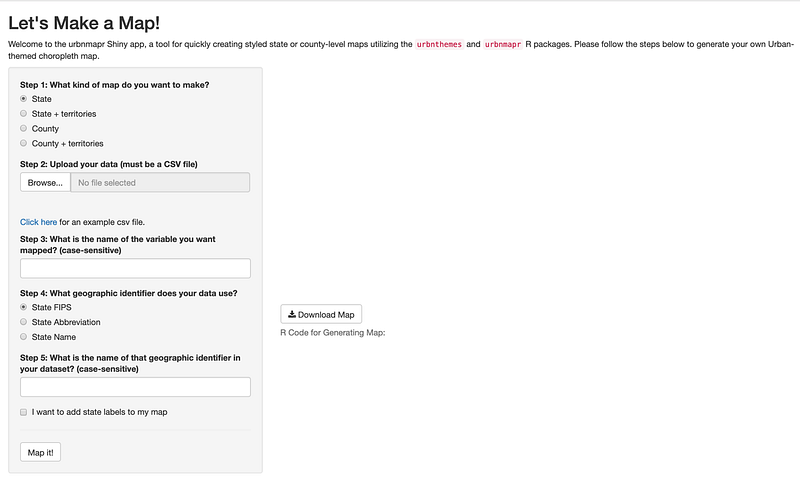Click the urbnmapr code text
Image resolution: width=800 pixels, height=484 pixels.
coord(503,44)
